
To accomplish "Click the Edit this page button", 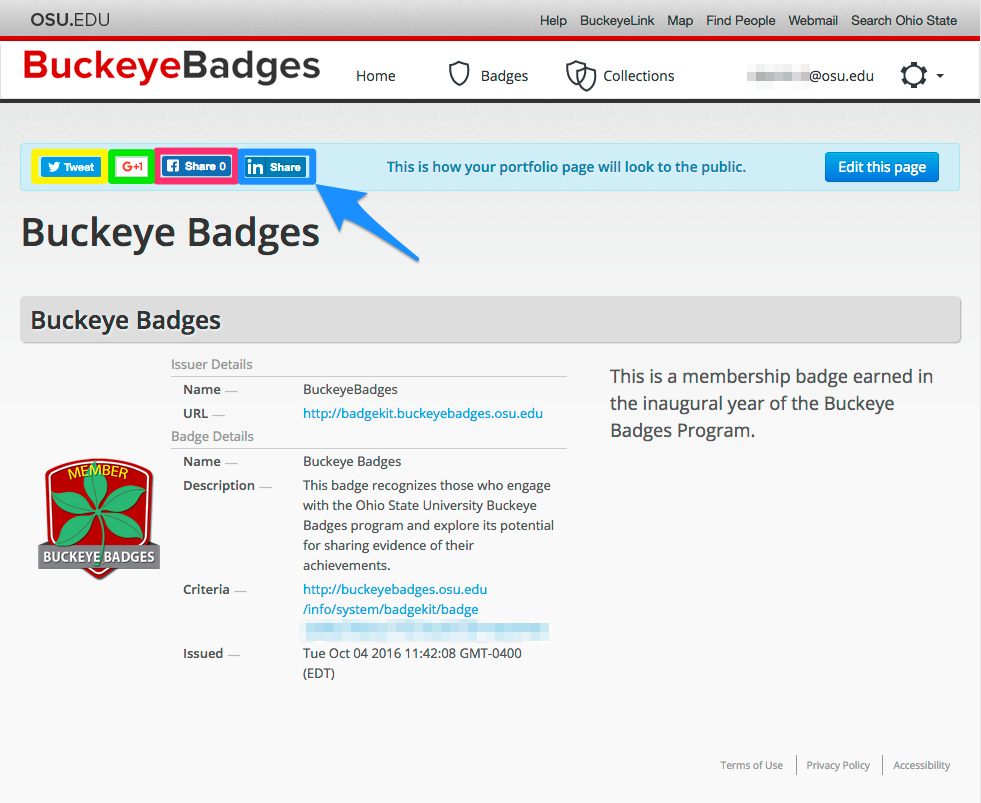I will 882,167.
